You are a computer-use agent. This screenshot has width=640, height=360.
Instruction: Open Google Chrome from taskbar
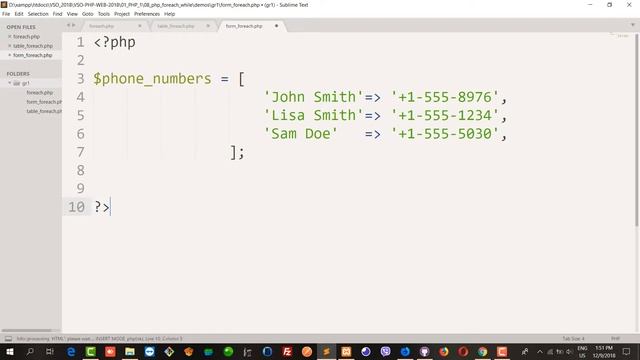tap(483, 351)
